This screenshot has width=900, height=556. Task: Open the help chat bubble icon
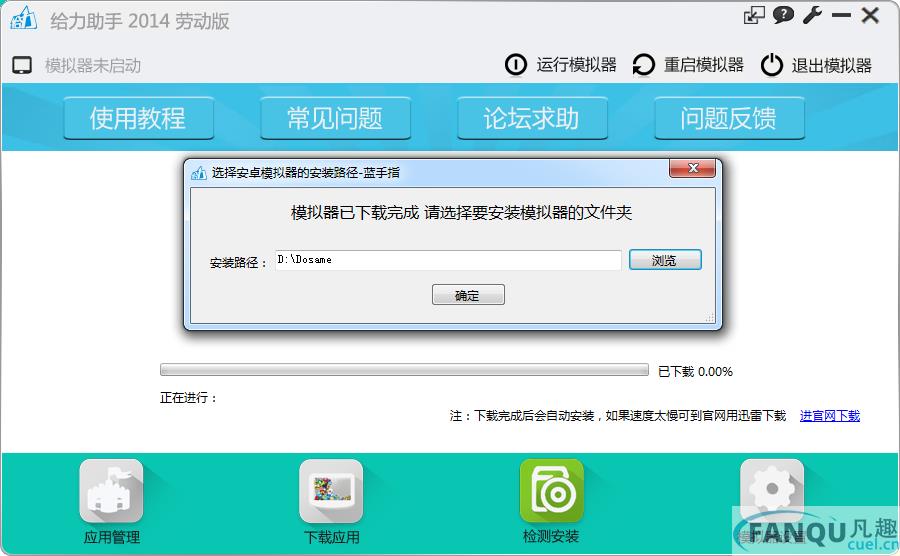783,15
